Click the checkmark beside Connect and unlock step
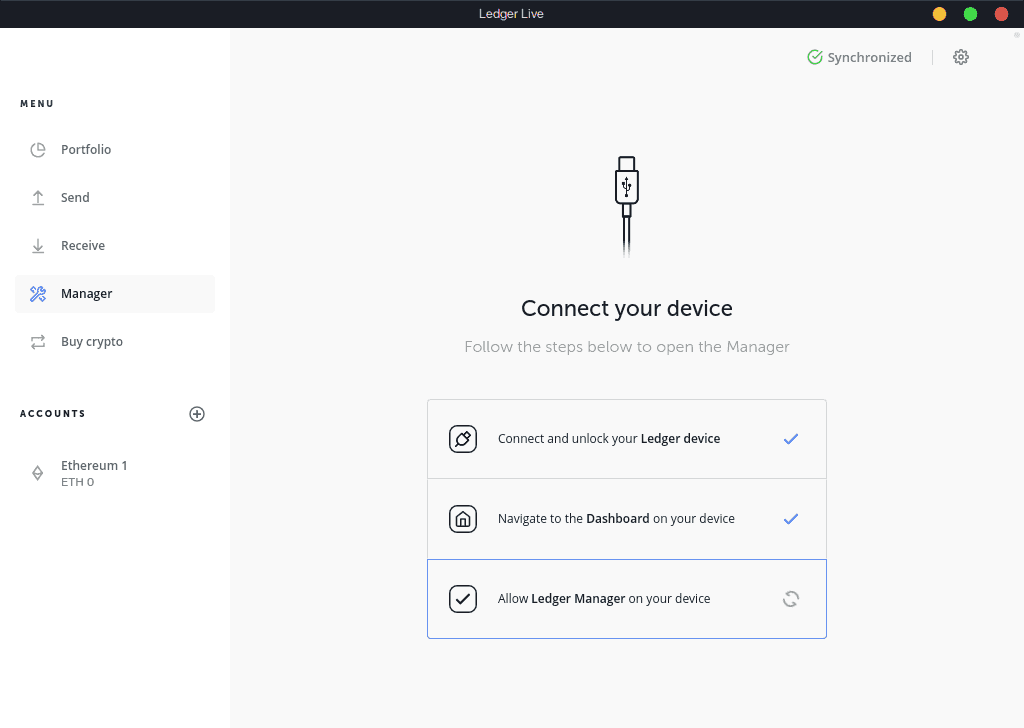Image resolution: width=1024 pixels, height=728 pixels. (791, 439)
